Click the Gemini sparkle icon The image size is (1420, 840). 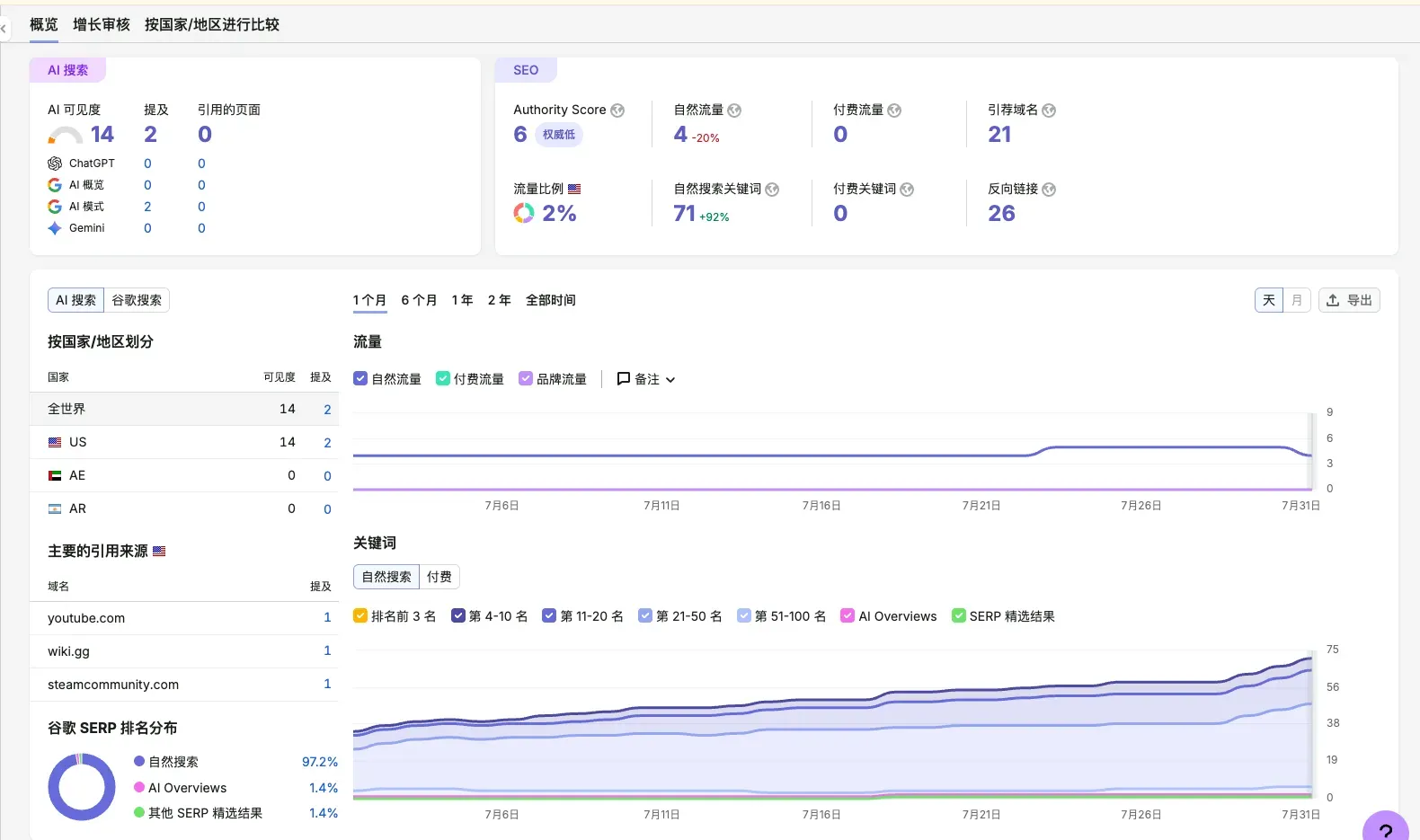coord(55,228)
